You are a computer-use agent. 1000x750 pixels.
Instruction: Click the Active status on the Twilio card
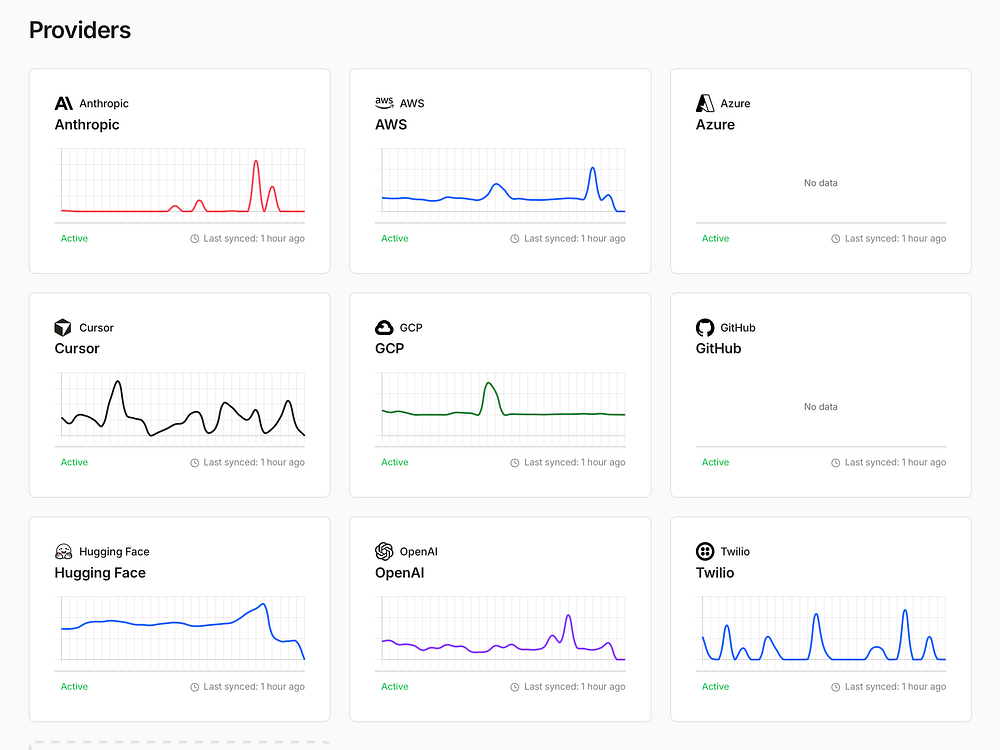(x=716, y=687)
